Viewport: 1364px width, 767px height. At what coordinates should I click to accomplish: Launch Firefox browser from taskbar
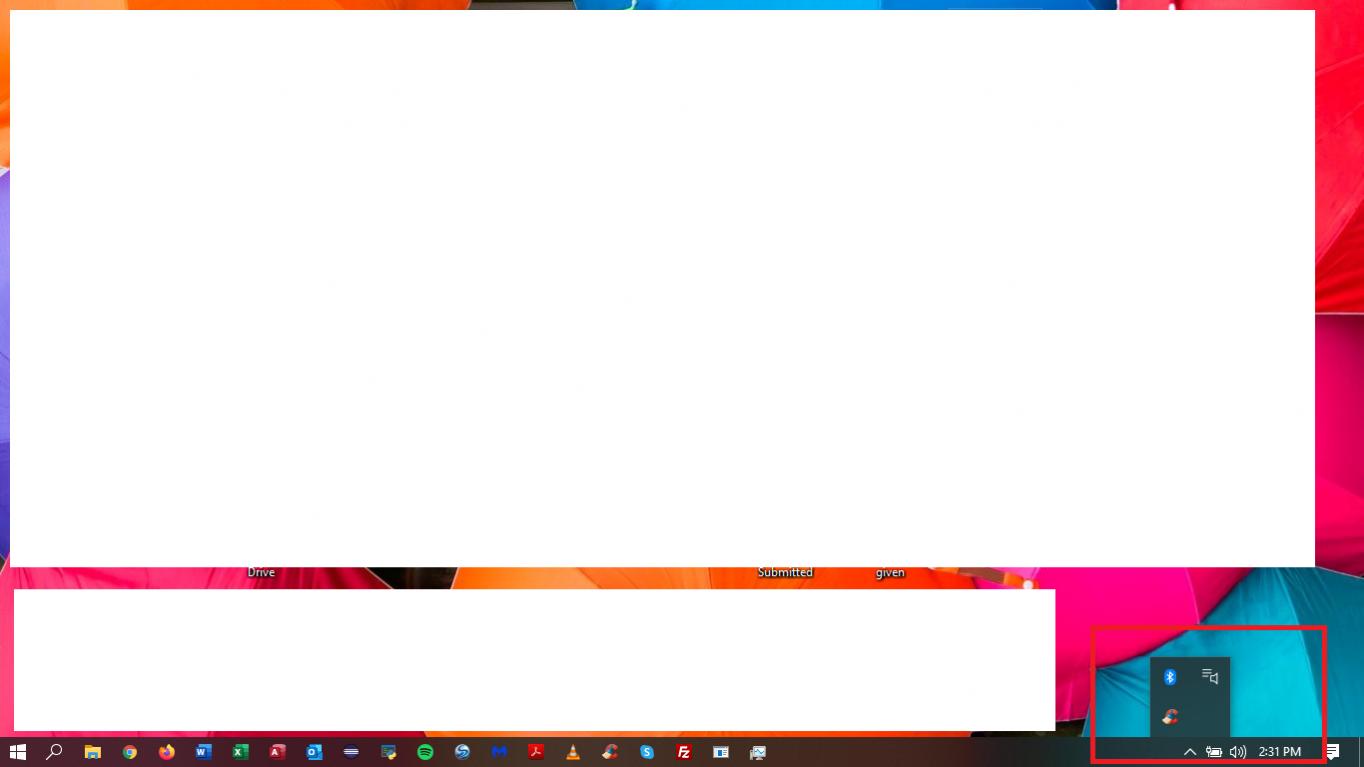(166, 752)
